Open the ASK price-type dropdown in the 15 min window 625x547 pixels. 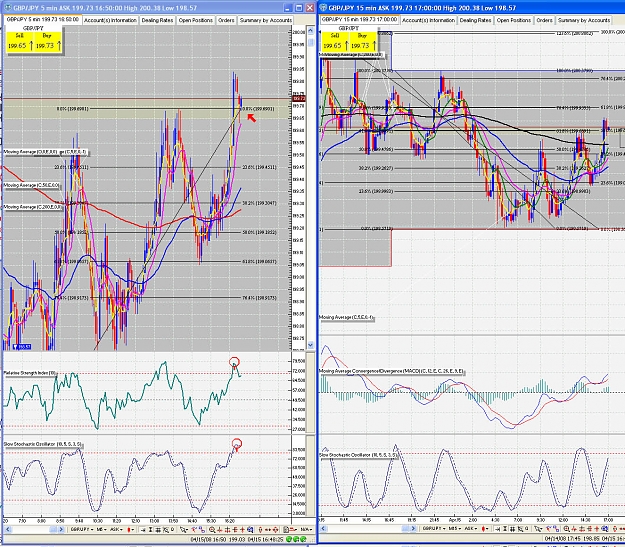[x=471, y=529]
